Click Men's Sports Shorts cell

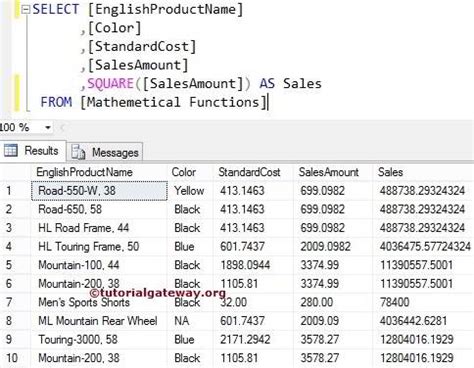tap(99, 302)
